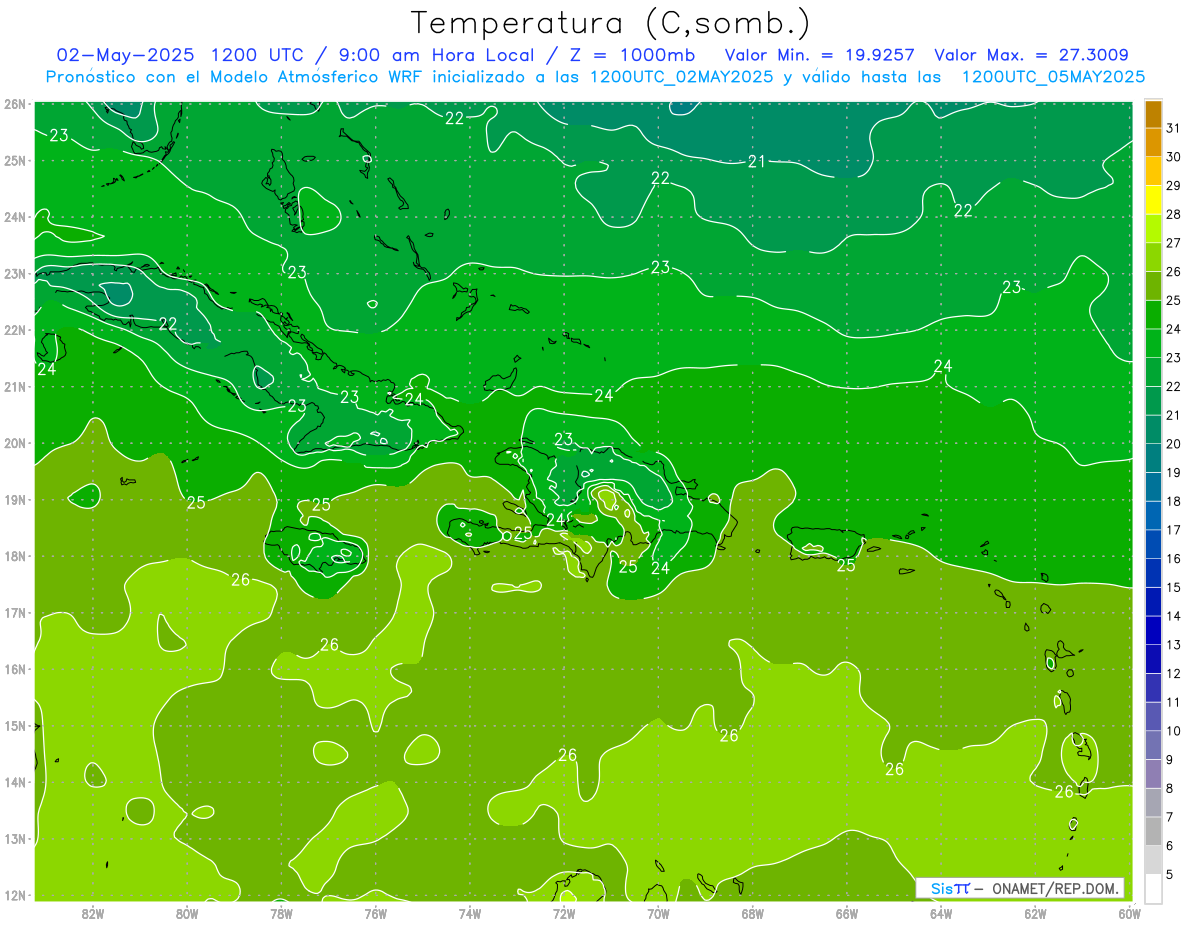
Task: Click the '18N' latitude axis label
Action: (15, 556)
